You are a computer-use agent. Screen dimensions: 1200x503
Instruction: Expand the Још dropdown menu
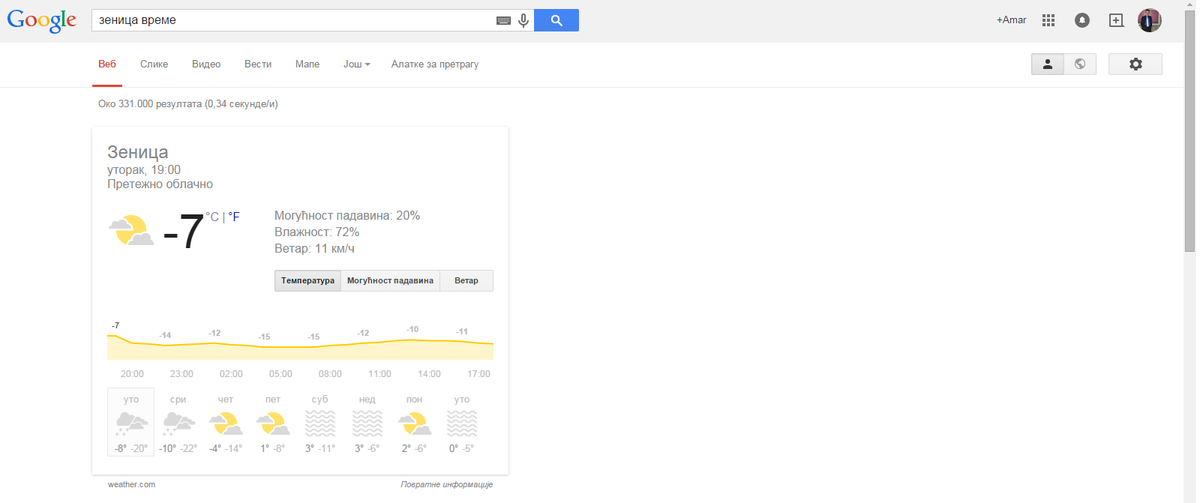coord(357,64)
